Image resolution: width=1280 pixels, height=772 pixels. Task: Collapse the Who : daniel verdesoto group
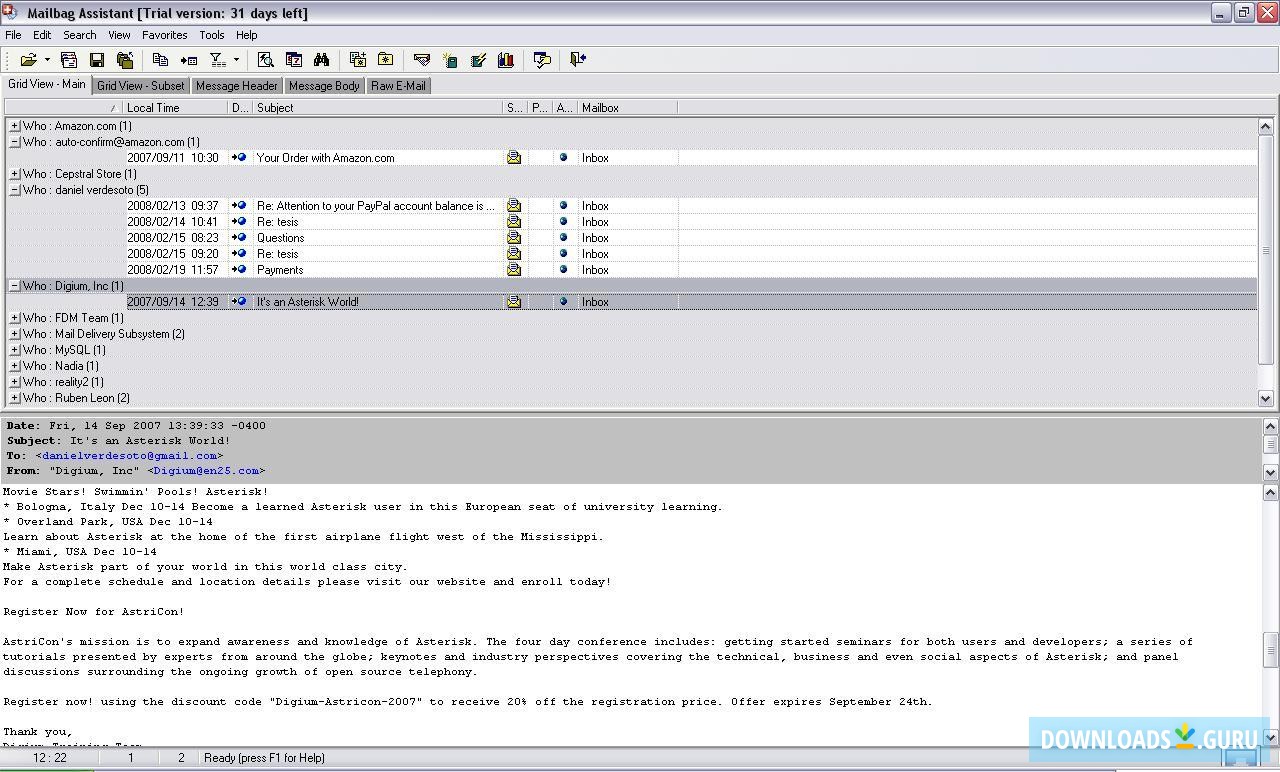14,190
